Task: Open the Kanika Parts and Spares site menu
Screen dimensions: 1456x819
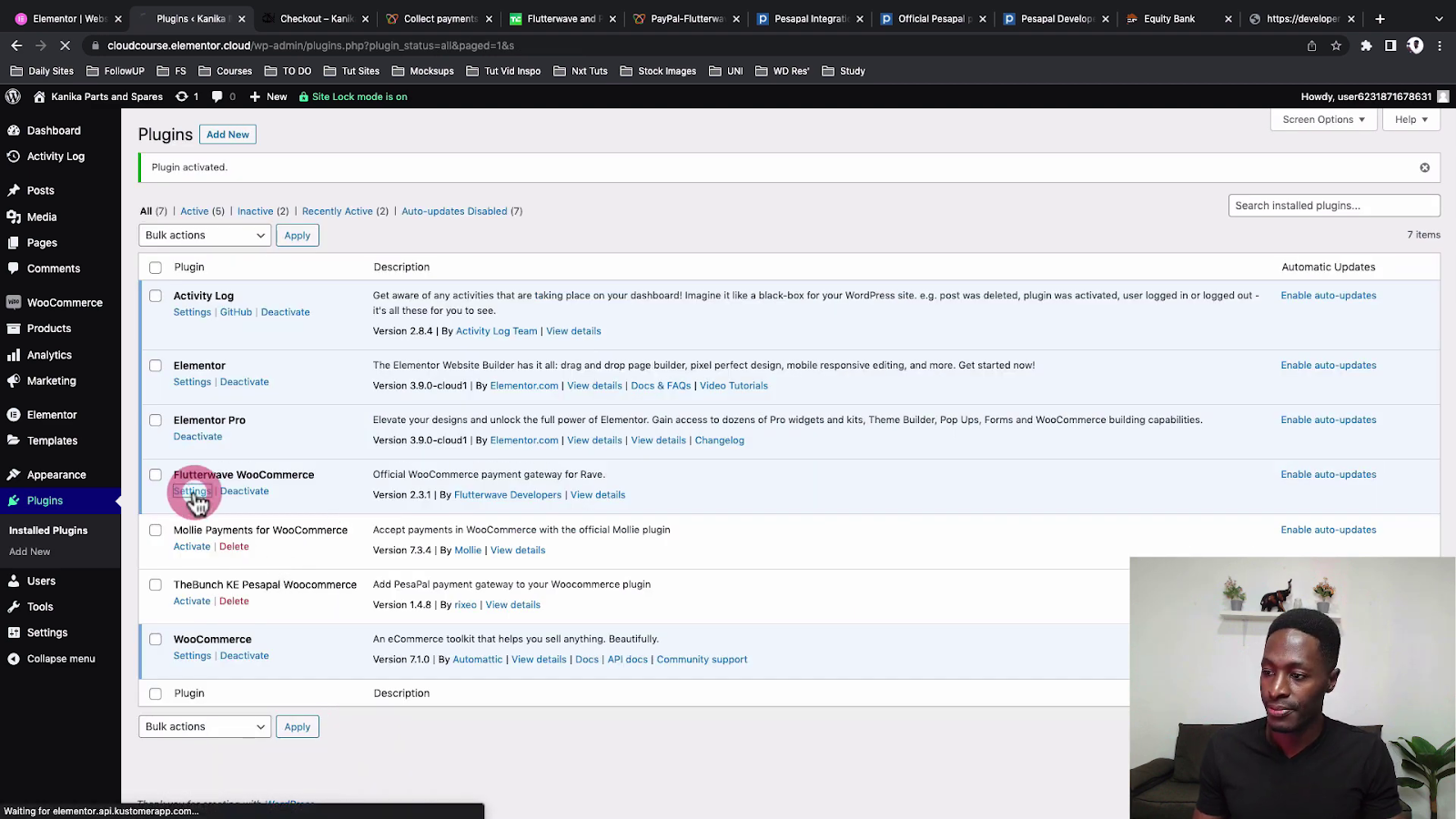Action: tap(98, 96)
